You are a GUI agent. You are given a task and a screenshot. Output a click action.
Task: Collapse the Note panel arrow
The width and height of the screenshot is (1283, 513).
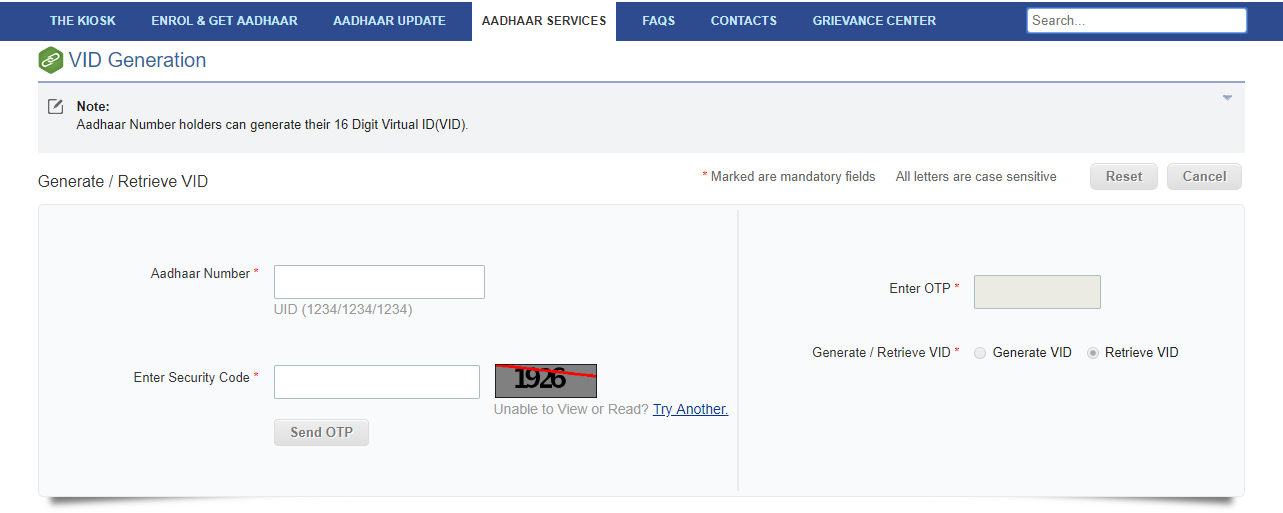coord(1227,98)
